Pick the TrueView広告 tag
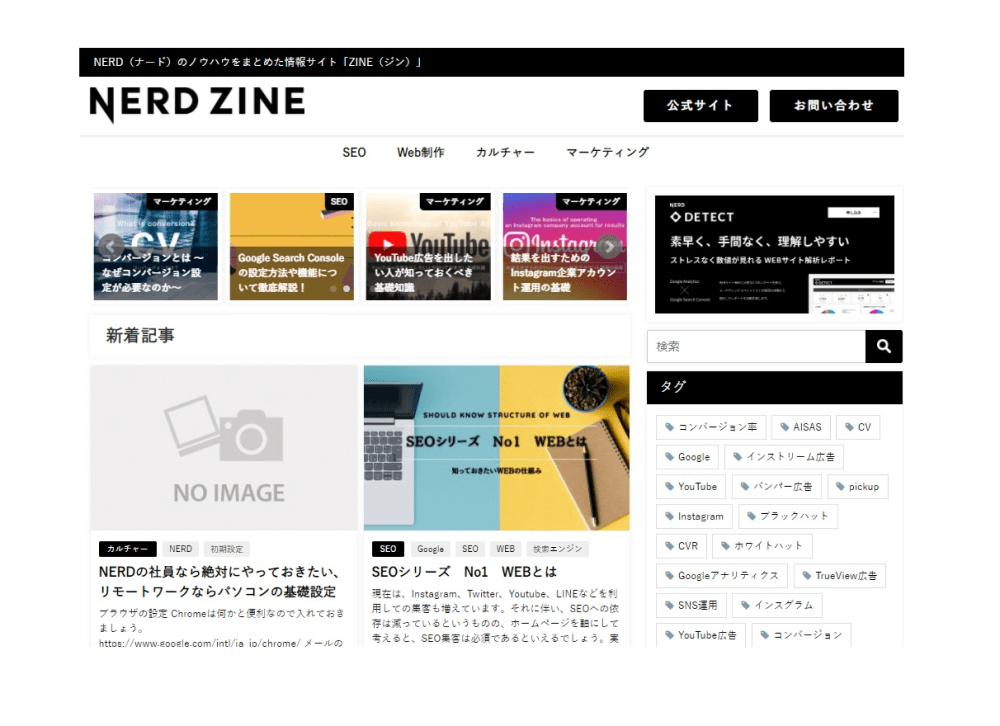Viewport: 1000px width, 726px height. (x=839, y=576)
